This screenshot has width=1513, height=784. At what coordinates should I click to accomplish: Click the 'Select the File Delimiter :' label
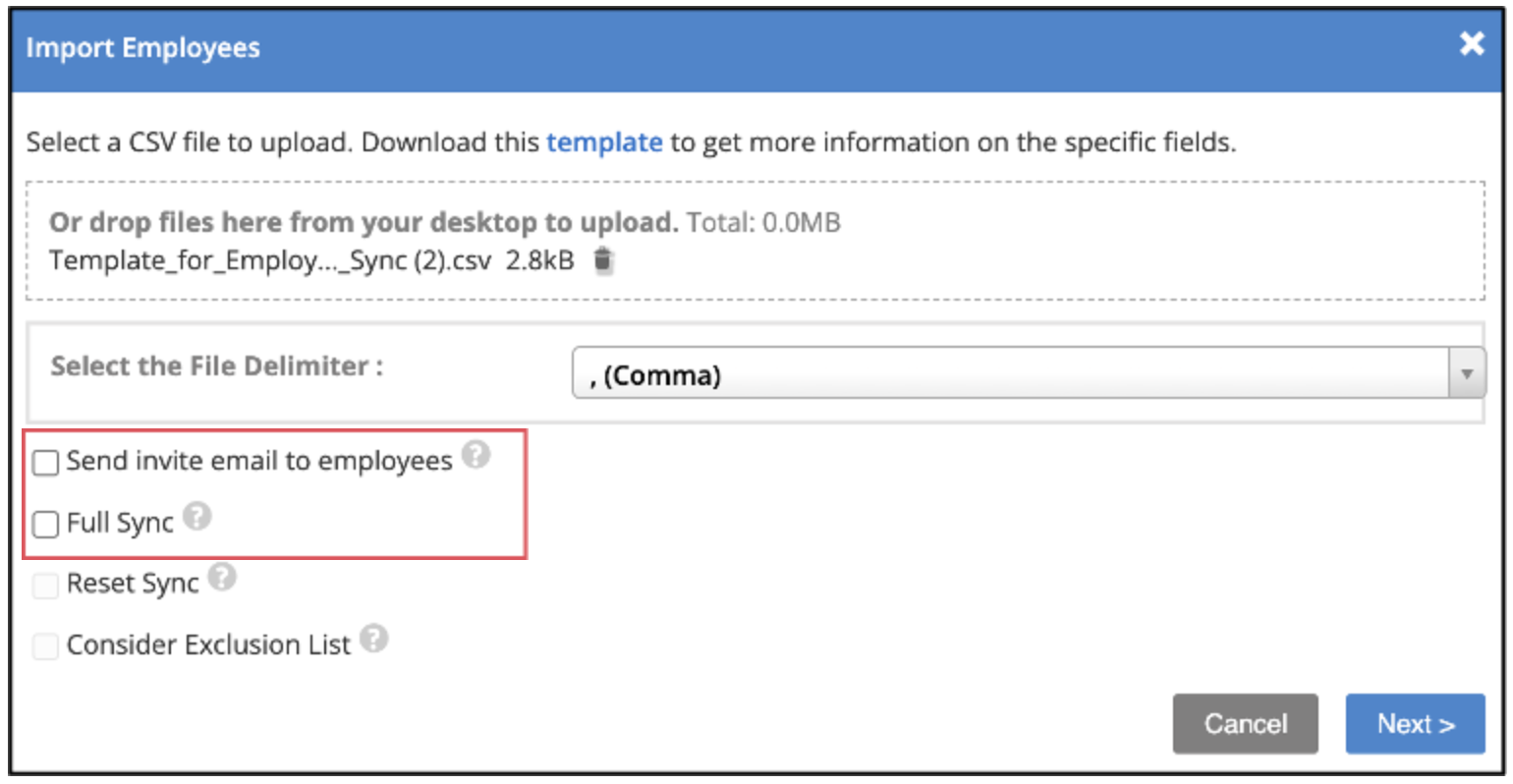[217, 365]
